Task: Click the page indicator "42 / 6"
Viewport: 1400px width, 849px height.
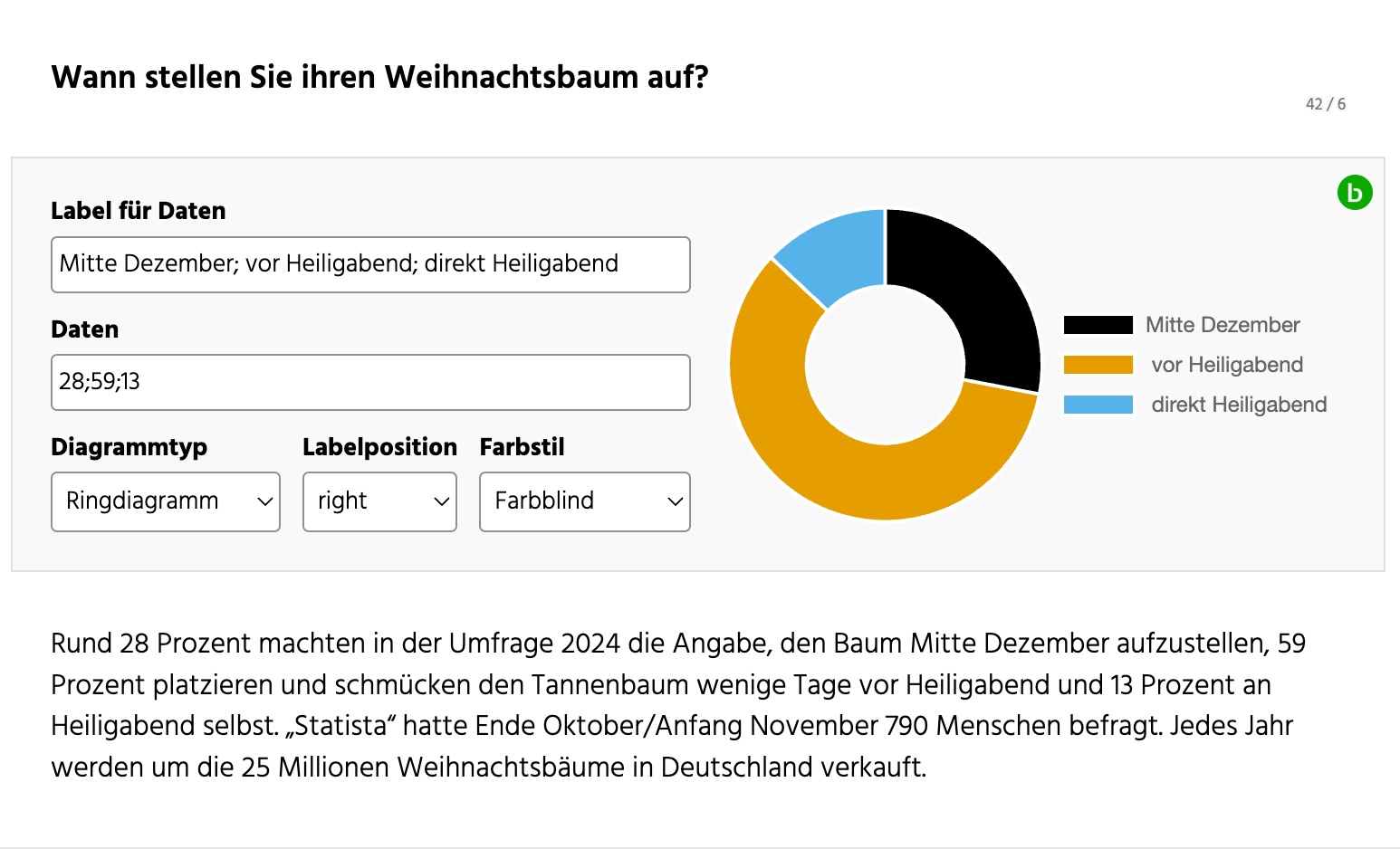Action: [1324, 103]
